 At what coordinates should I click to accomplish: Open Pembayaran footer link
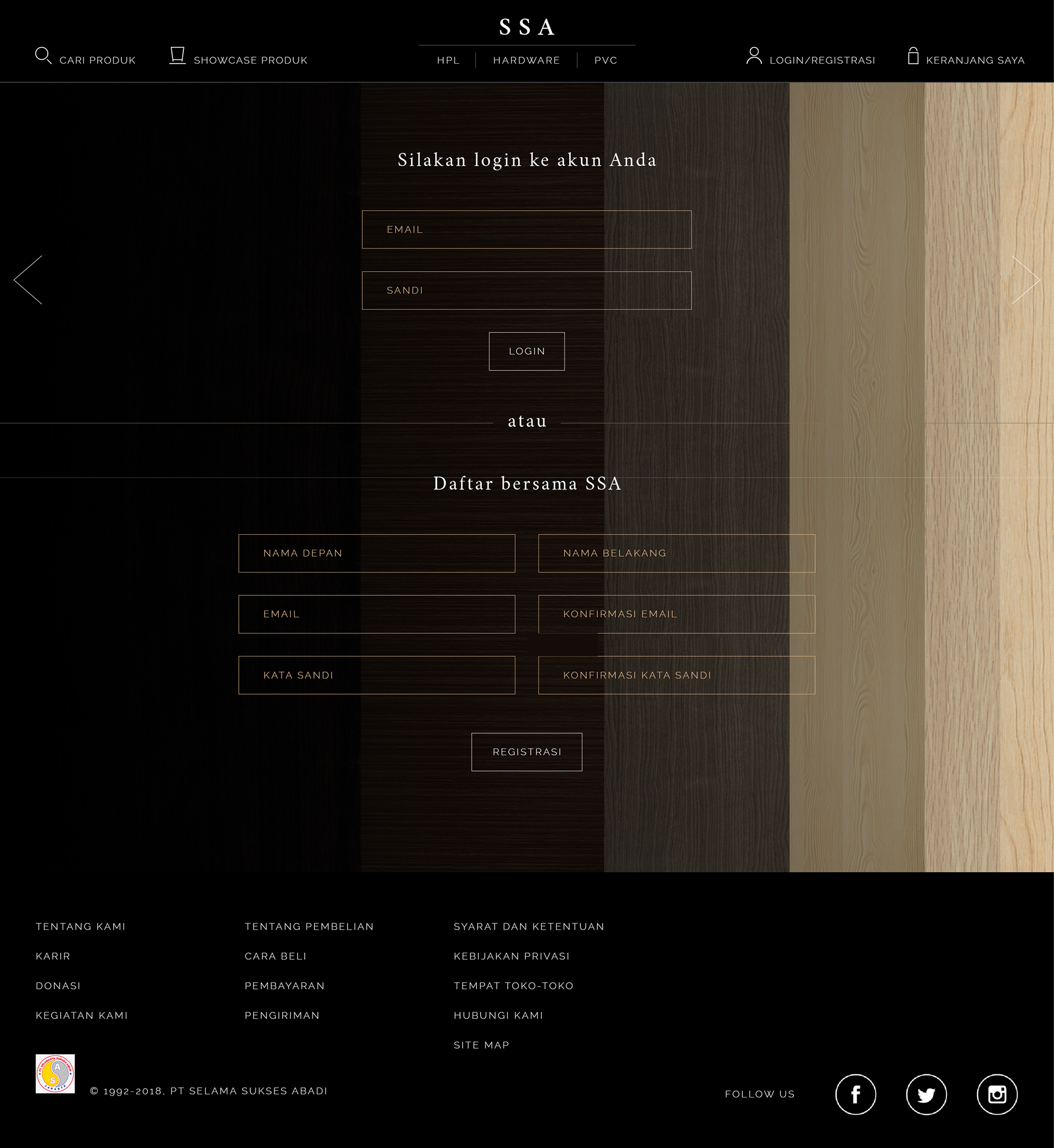click(284, 986)
